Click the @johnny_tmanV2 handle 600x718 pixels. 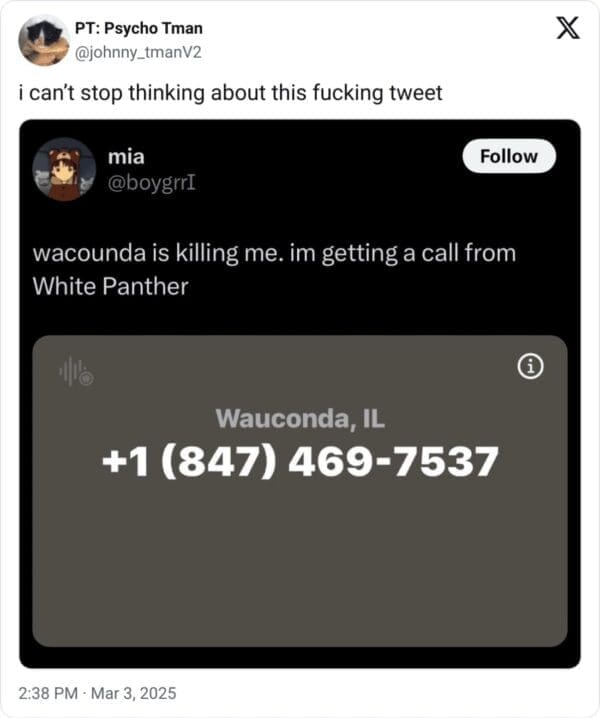coord(138,53)
